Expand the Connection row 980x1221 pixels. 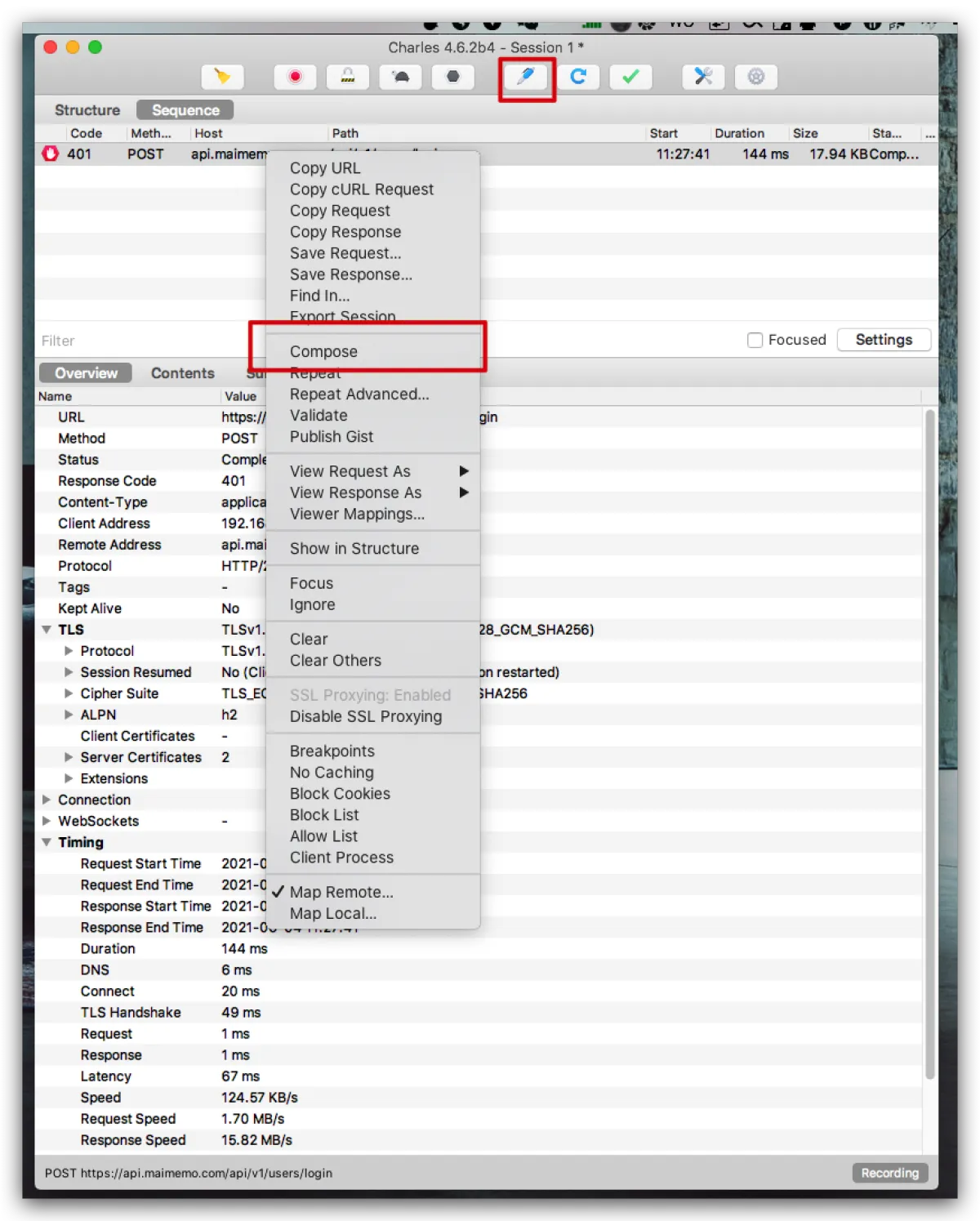(x=47, y=800)
